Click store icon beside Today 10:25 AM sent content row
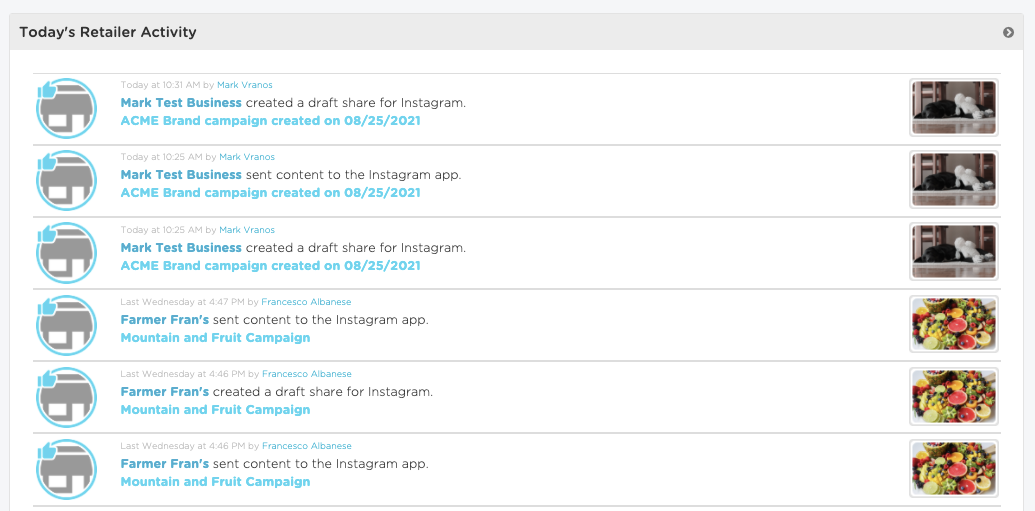Viewport: 1035px width, 511px height. point(66,180)
